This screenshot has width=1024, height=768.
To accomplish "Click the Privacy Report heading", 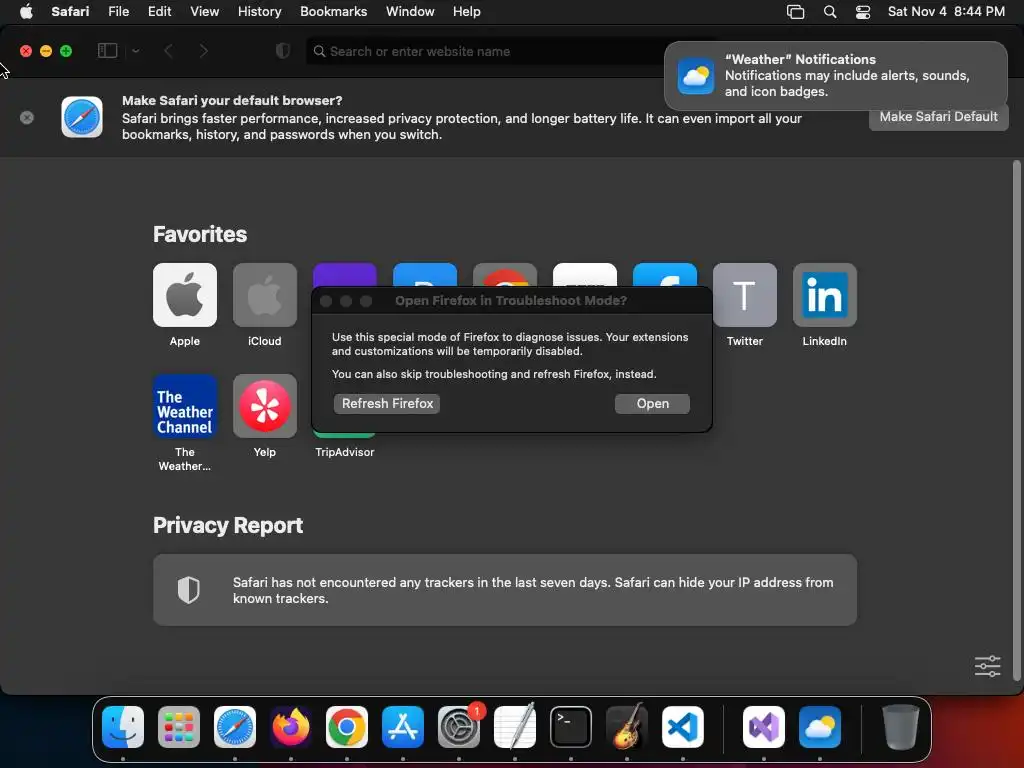I will (x=228, y=526).
